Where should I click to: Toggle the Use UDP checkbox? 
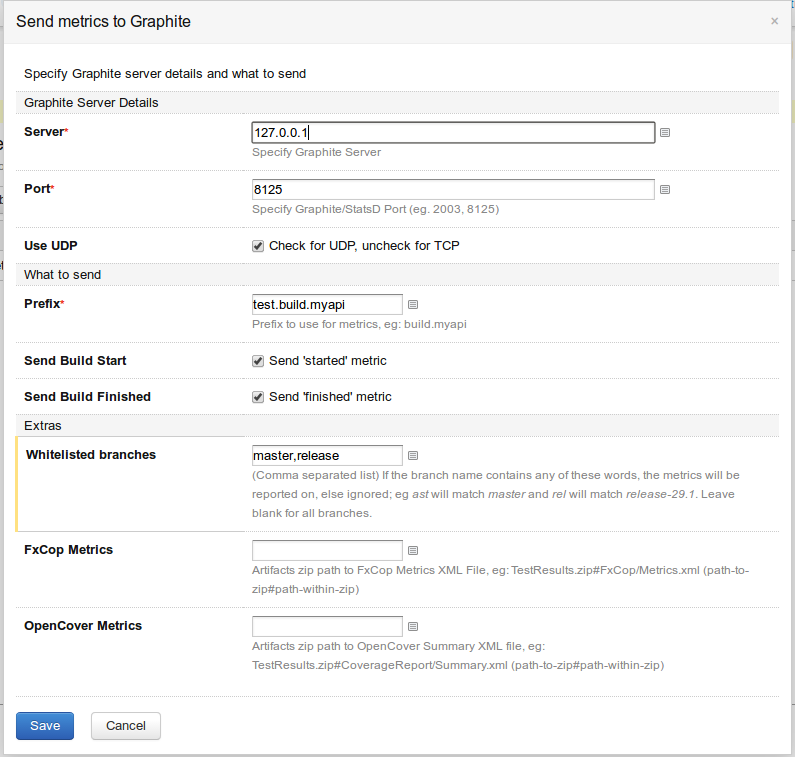click(x=258, y=246)
